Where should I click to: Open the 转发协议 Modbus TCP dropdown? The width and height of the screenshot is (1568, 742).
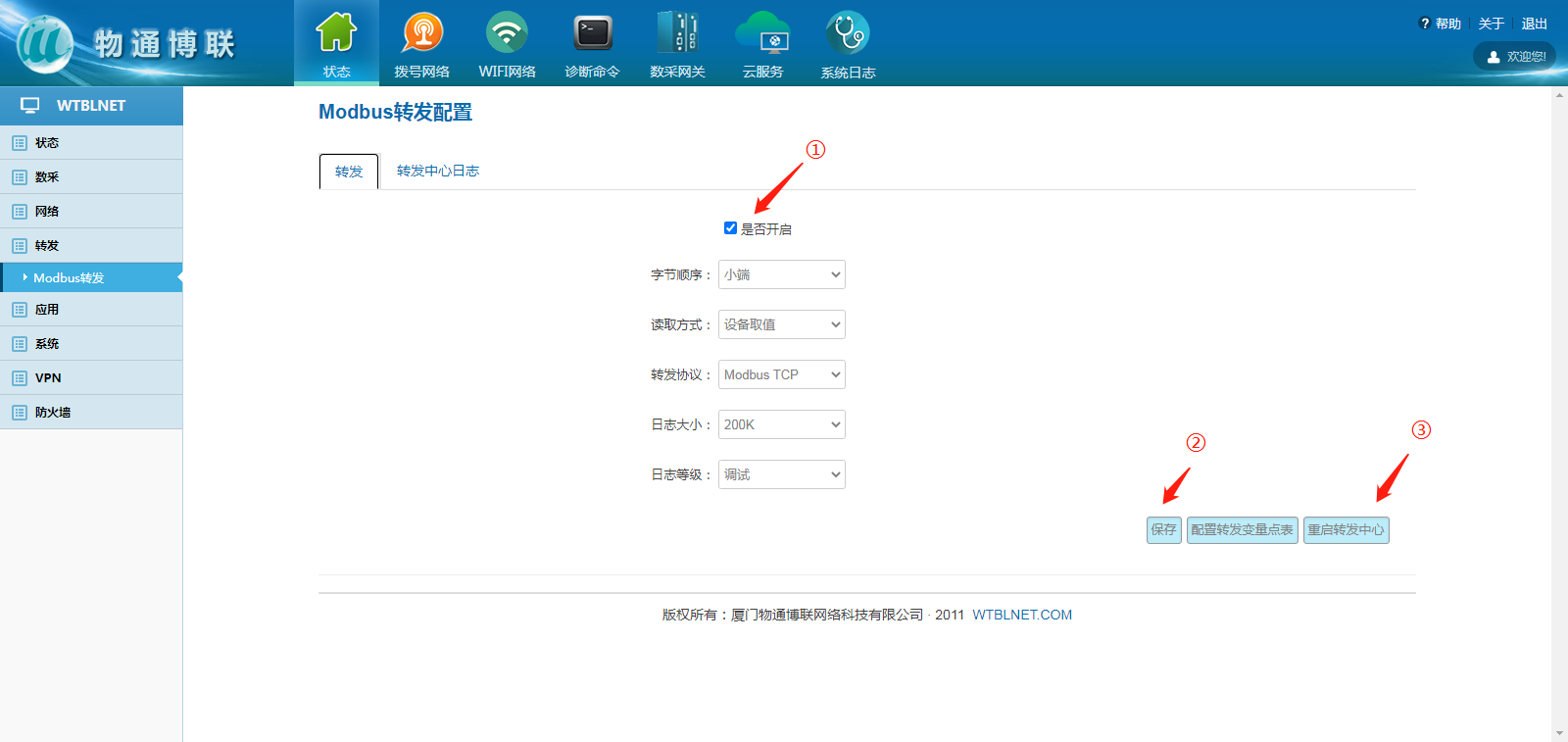[781, 374]
